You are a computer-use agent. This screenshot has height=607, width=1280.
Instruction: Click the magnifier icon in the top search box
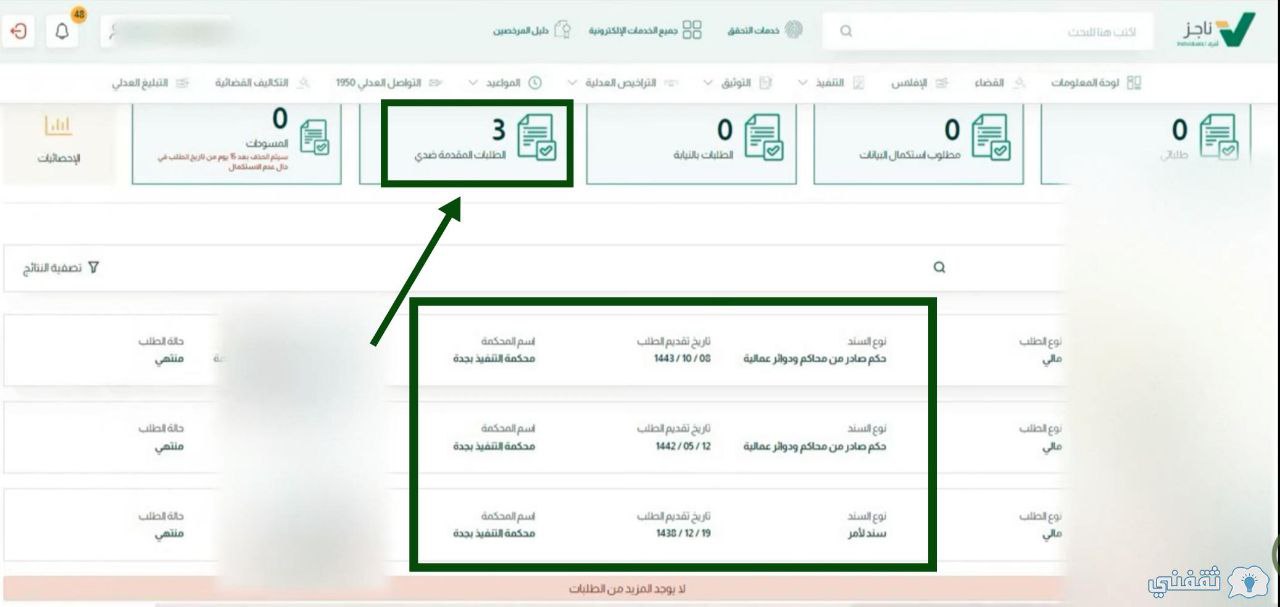coord(846,32)
